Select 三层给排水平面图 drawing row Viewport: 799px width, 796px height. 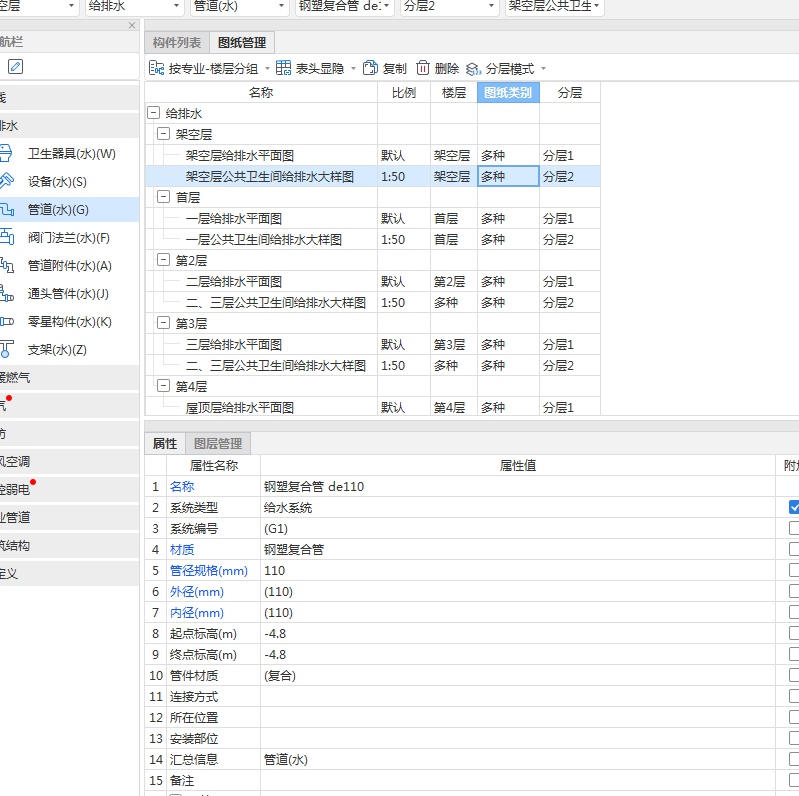click(372, 344)
